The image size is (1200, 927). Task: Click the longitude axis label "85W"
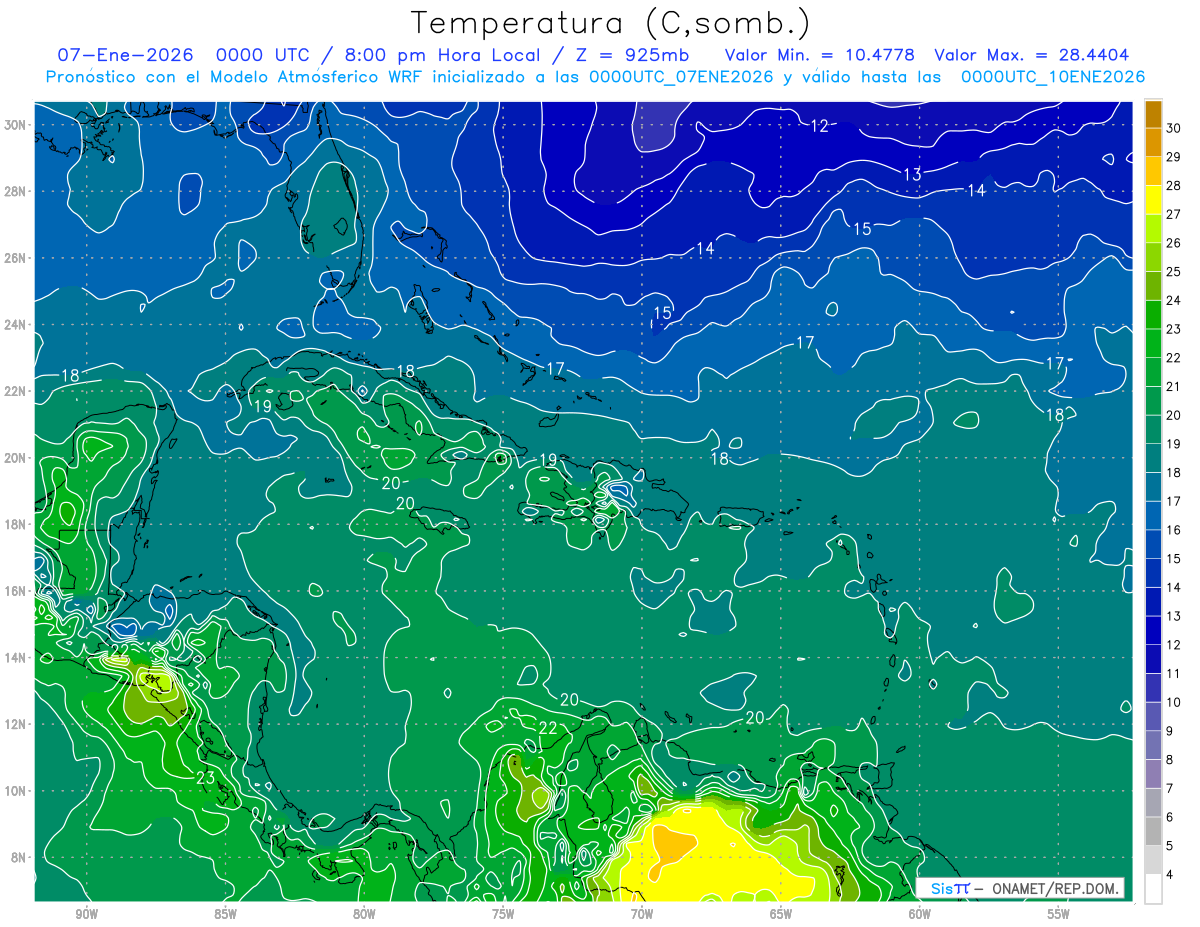pyautogui.click(x=225, y=914)
